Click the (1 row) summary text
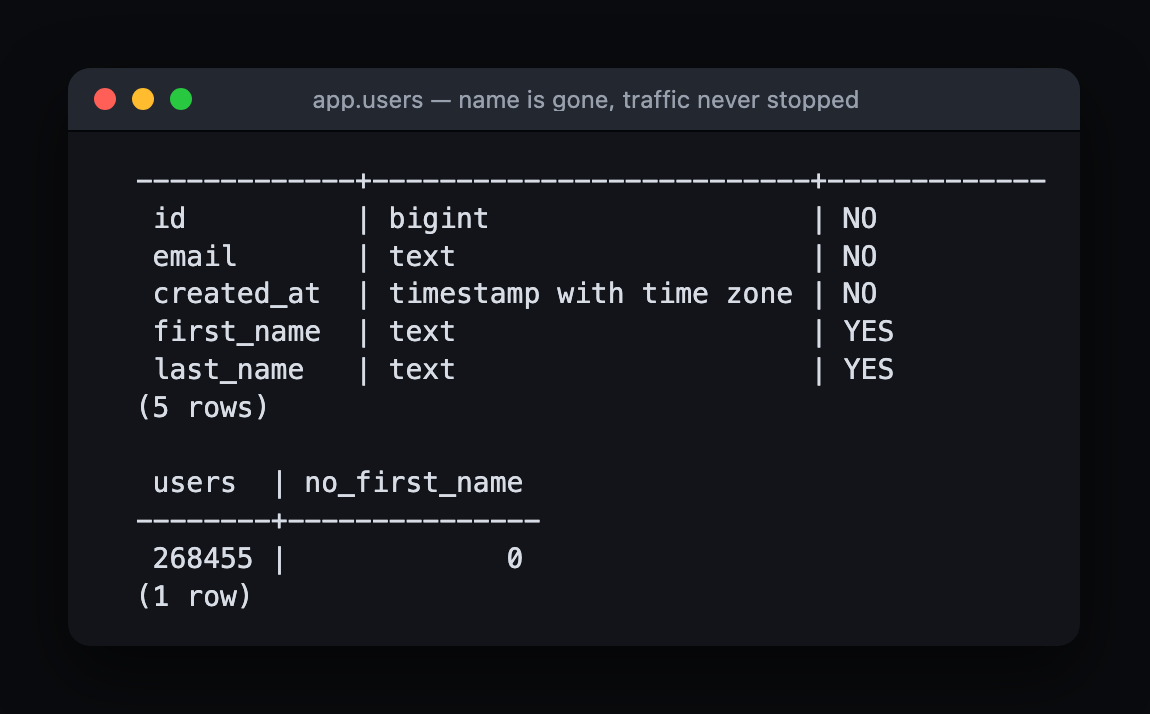Image resolution: width=1150 pixels, height=714 pixels. click(x=194, y=597)
